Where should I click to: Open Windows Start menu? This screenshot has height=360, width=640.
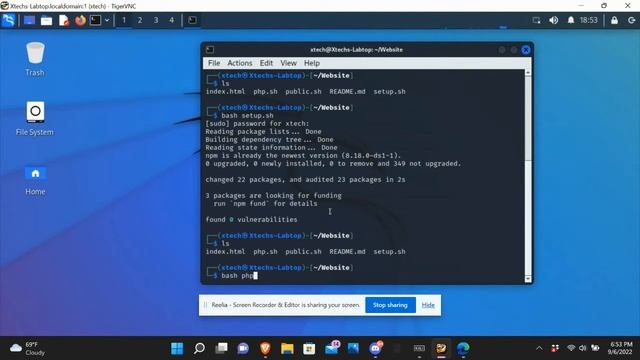tap(177, 348)
